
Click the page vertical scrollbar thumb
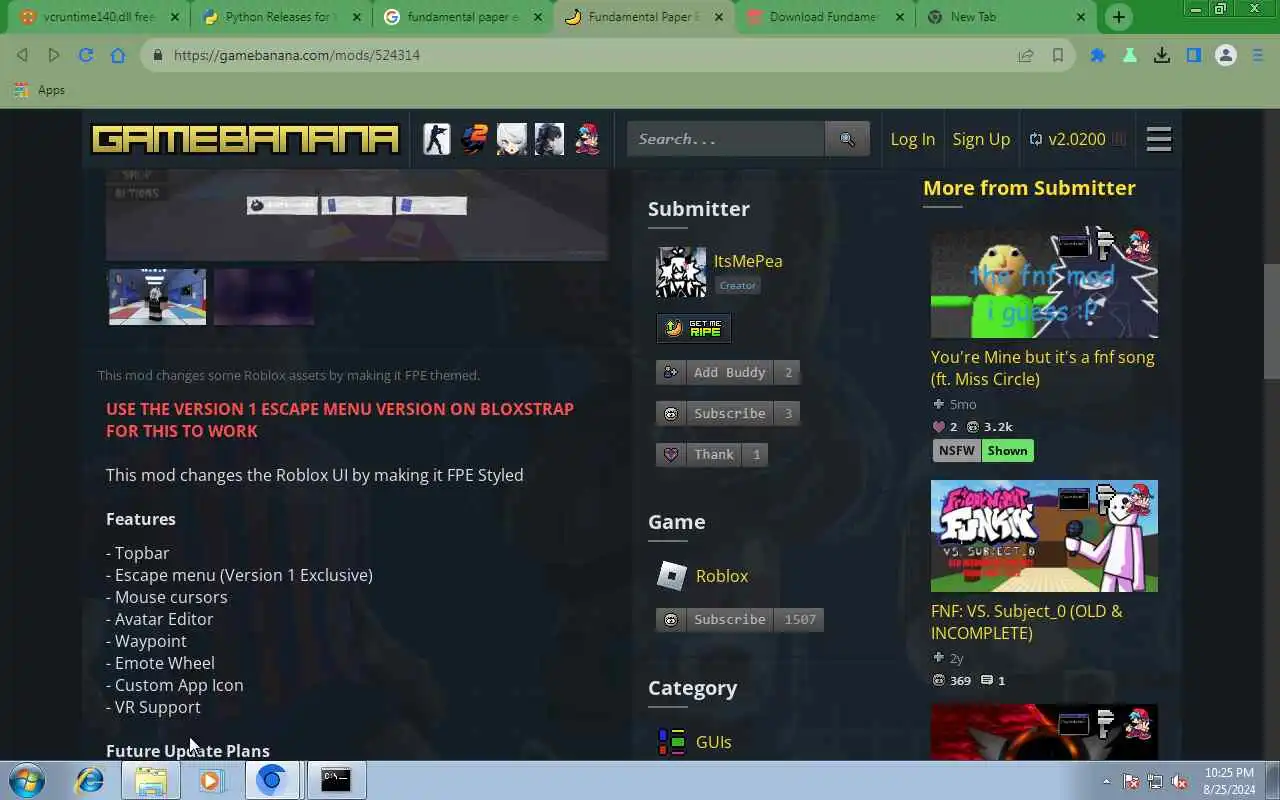(1271, 320)
